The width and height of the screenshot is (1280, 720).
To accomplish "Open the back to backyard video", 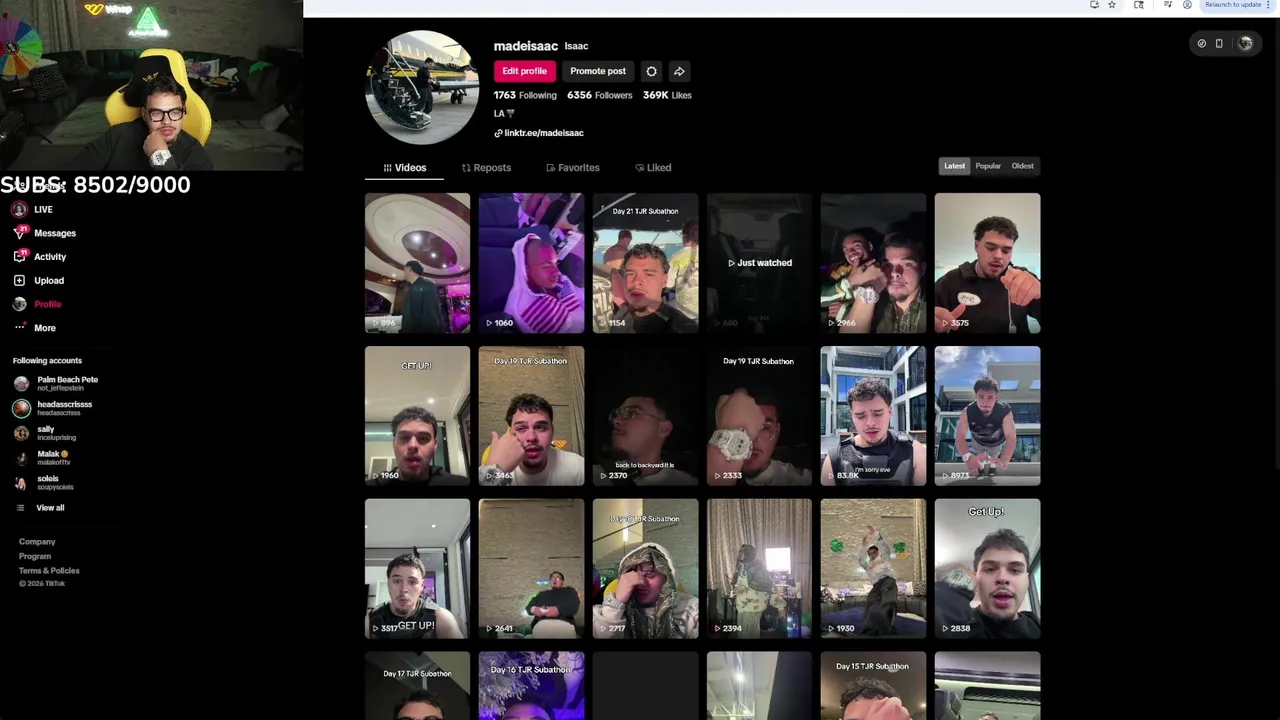I will pos(645,416).
